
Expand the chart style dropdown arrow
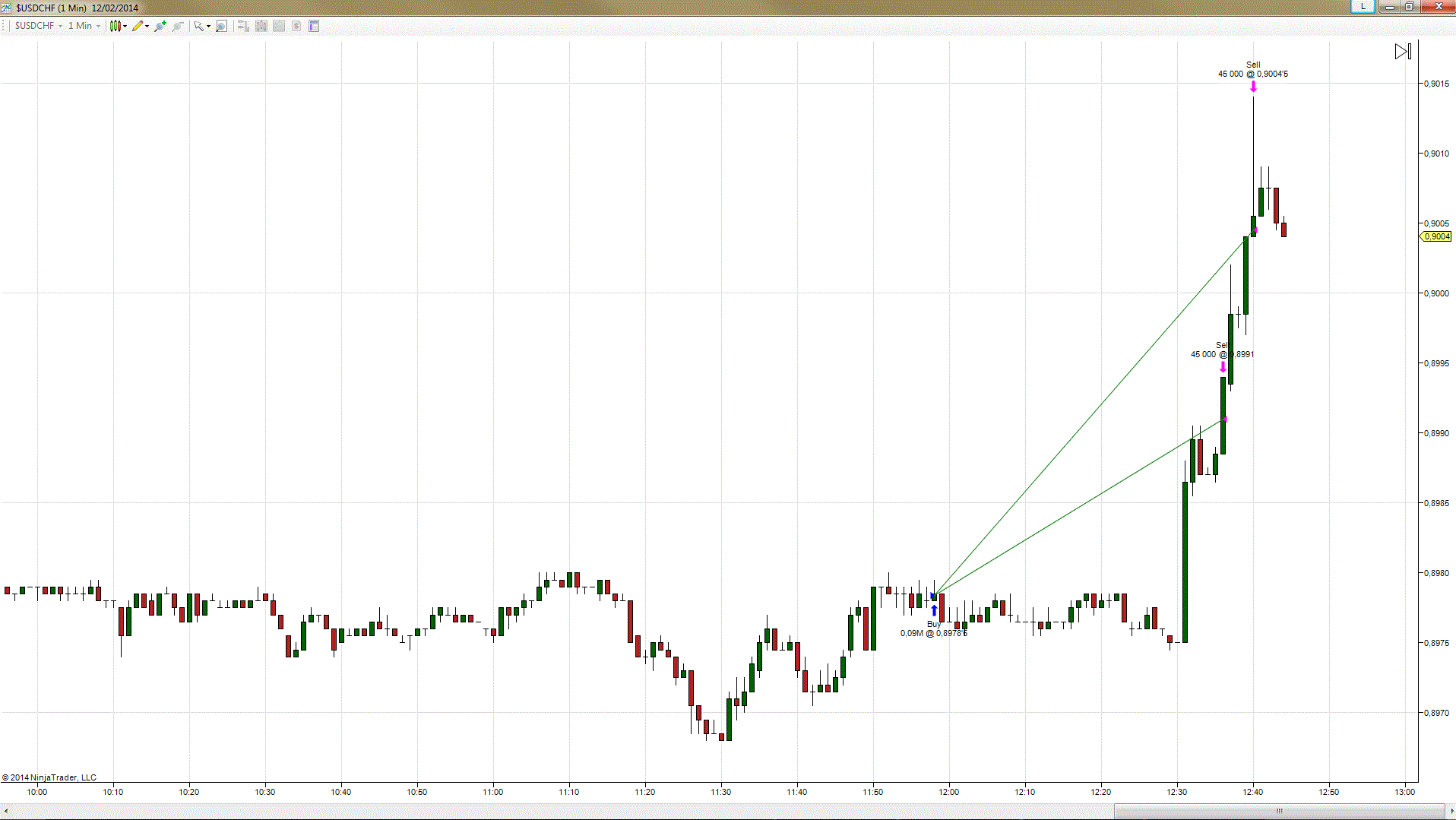(x=125, y=26)
